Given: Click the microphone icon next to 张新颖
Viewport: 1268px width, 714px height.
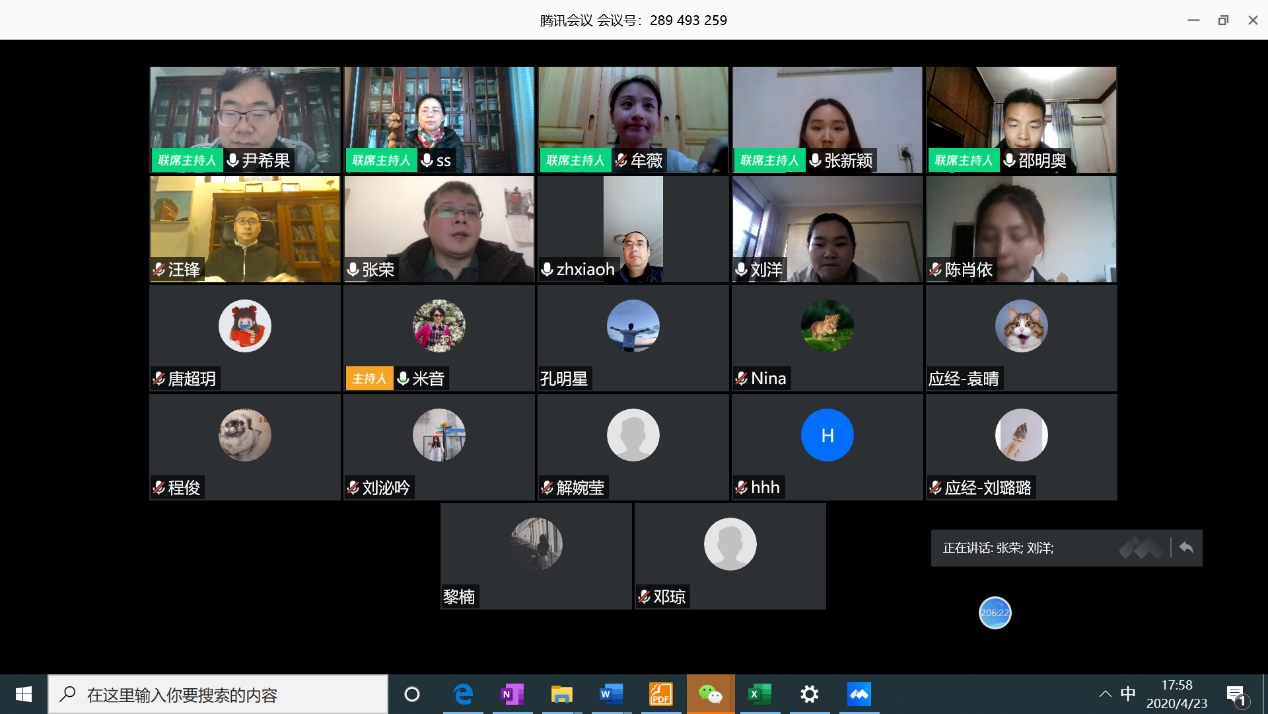Looking at the screenshot, I should coord(815,160).
